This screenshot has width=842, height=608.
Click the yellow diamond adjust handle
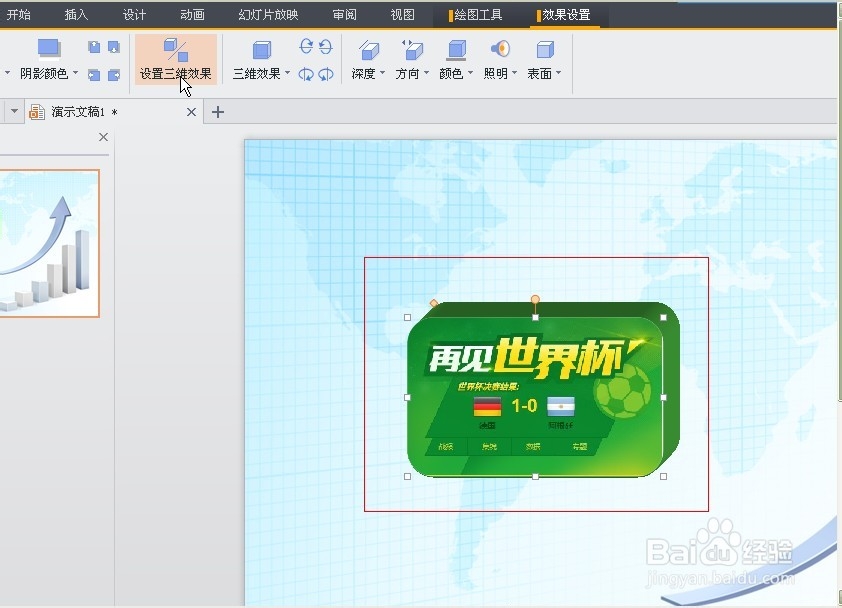434,303
